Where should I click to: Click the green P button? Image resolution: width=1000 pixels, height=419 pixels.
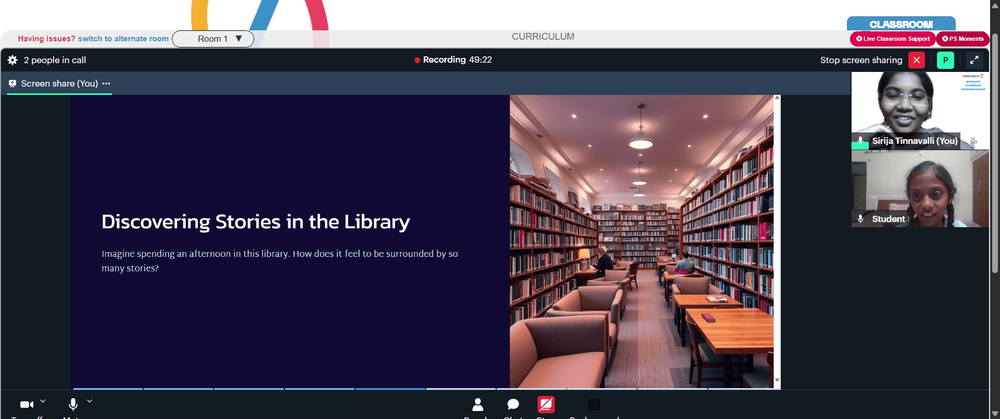pos(945,60)
